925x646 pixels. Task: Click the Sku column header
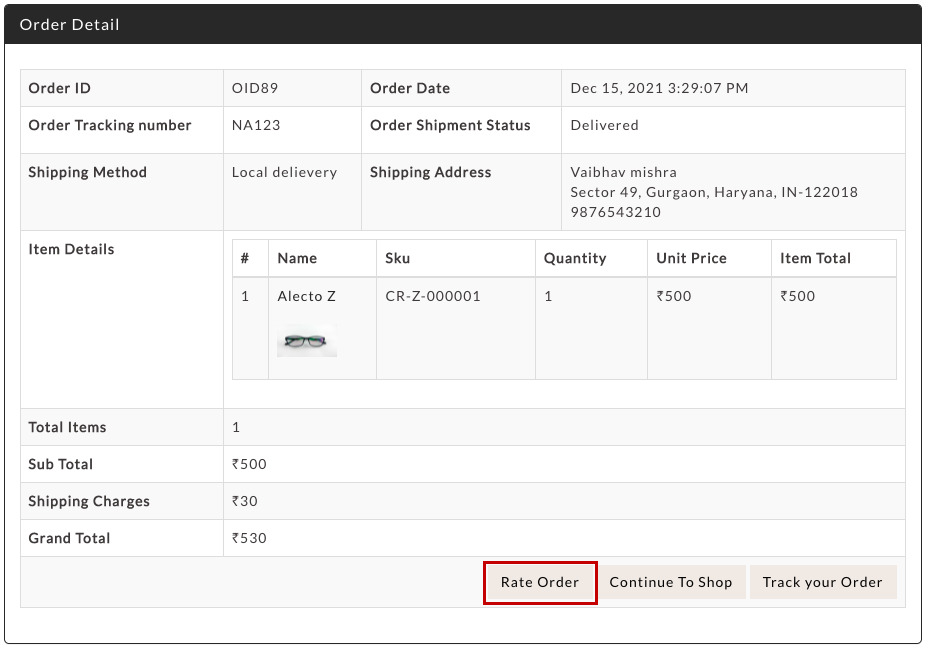click(397, 258)
